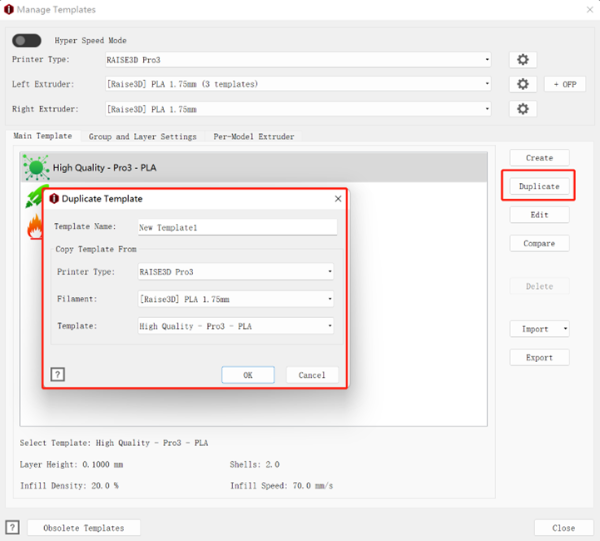This screenshot has width=600, height=541.
Task: Switch to Group and Layer Settings tab
Action: [142, 136]
